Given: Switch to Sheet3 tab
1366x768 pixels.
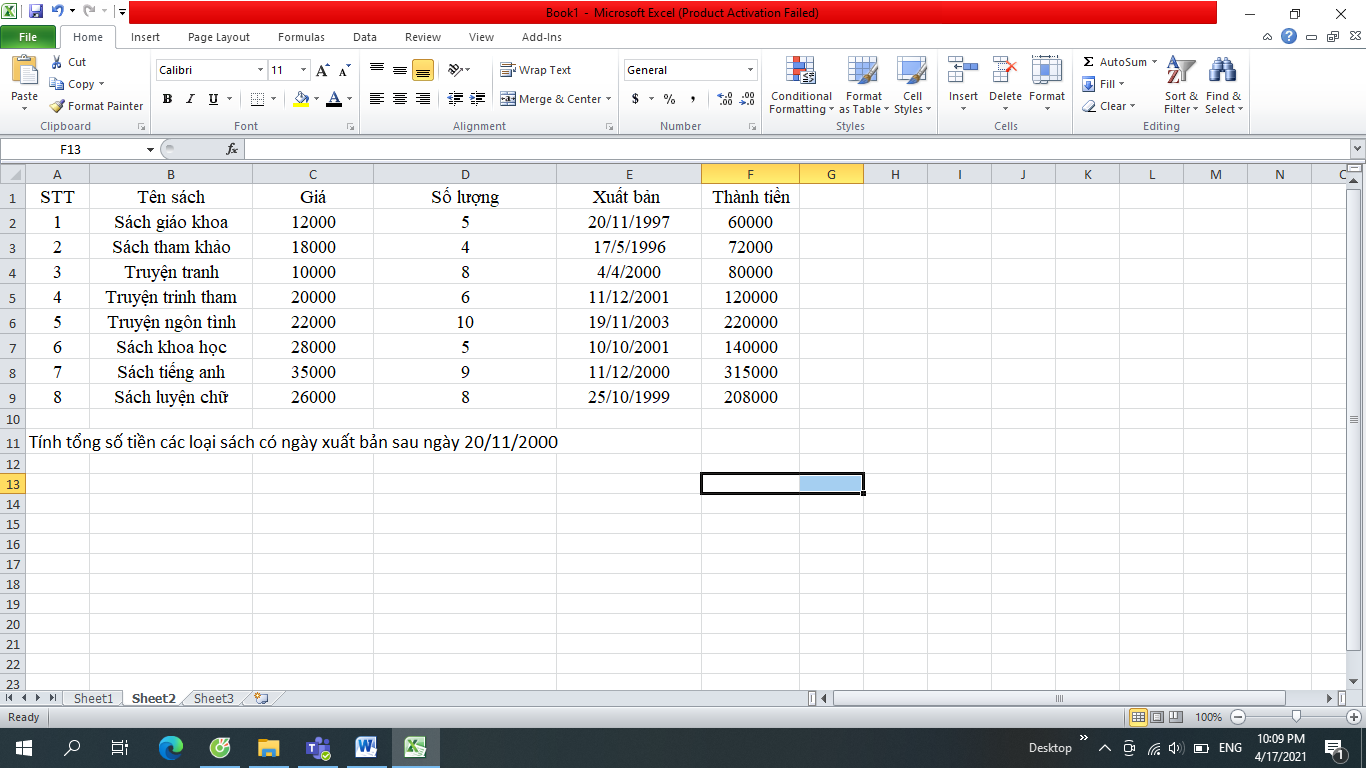Looking at the screenshot, I should tap(214, 699).
